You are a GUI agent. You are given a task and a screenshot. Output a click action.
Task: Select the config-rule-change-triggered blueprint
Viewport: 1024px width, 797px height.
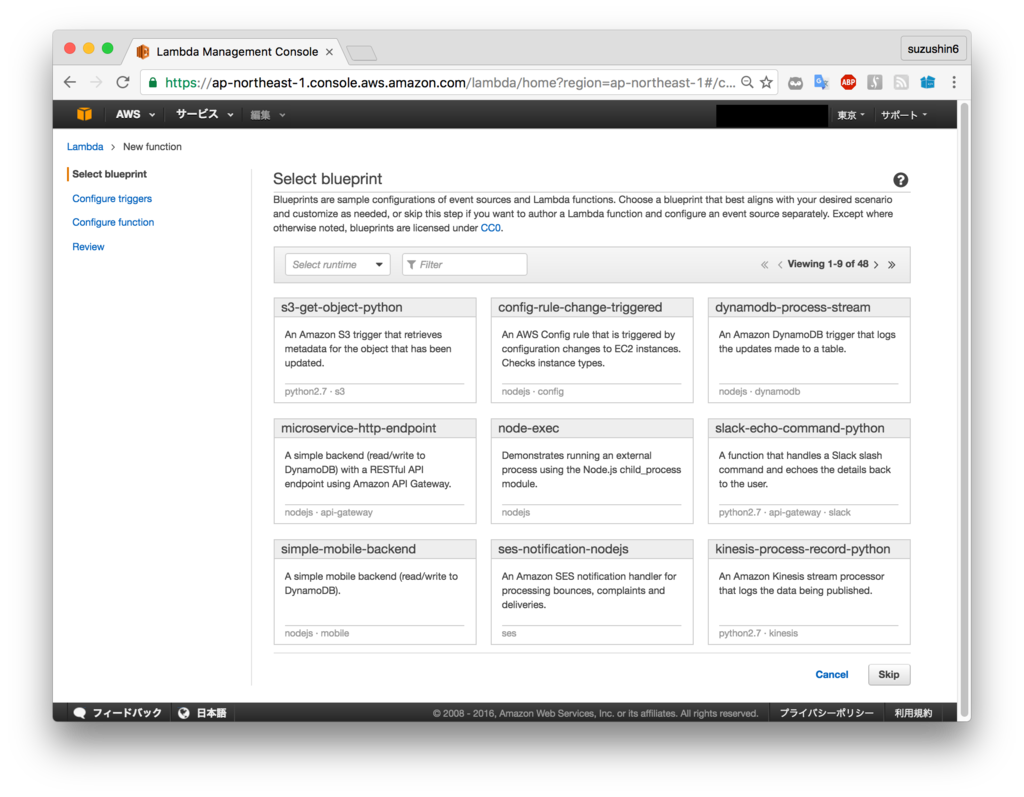592,350
